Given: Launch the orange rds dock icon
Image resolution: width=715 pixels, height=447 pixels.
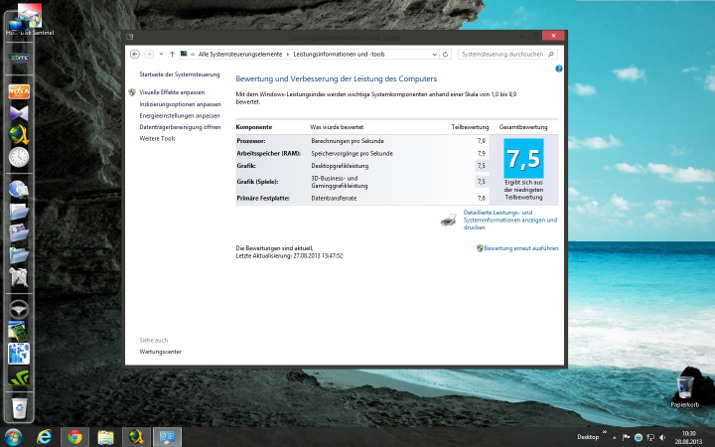Looking at the screenshot, I should pyautogui.click(x=19, y=91).
